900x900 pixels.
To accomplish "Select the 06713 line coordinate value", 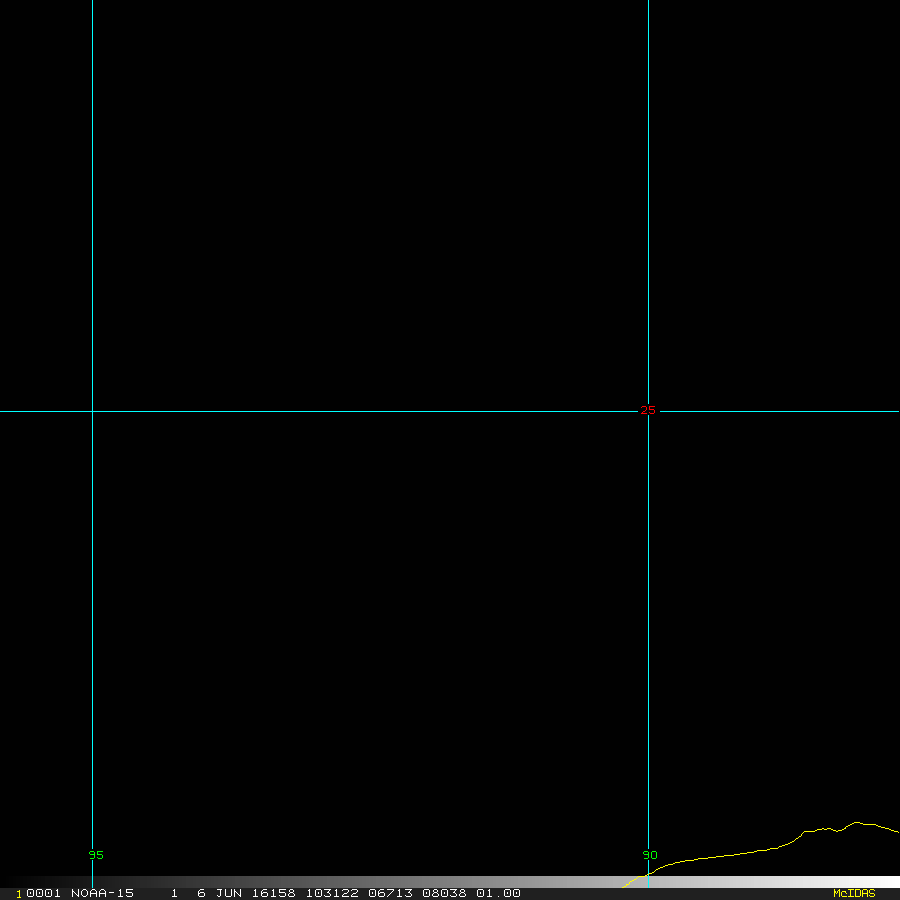I will pyautogui.click(x=390, y=893).
